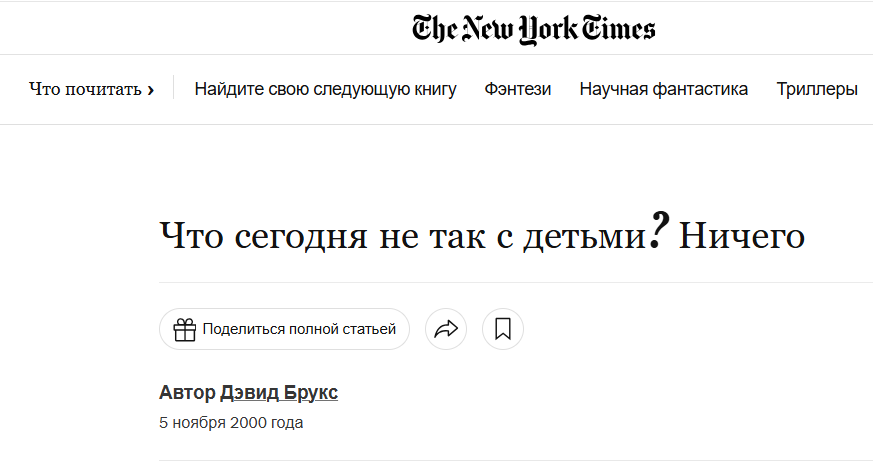Open author page for Дэвид Брукс

tap(279, 392)
